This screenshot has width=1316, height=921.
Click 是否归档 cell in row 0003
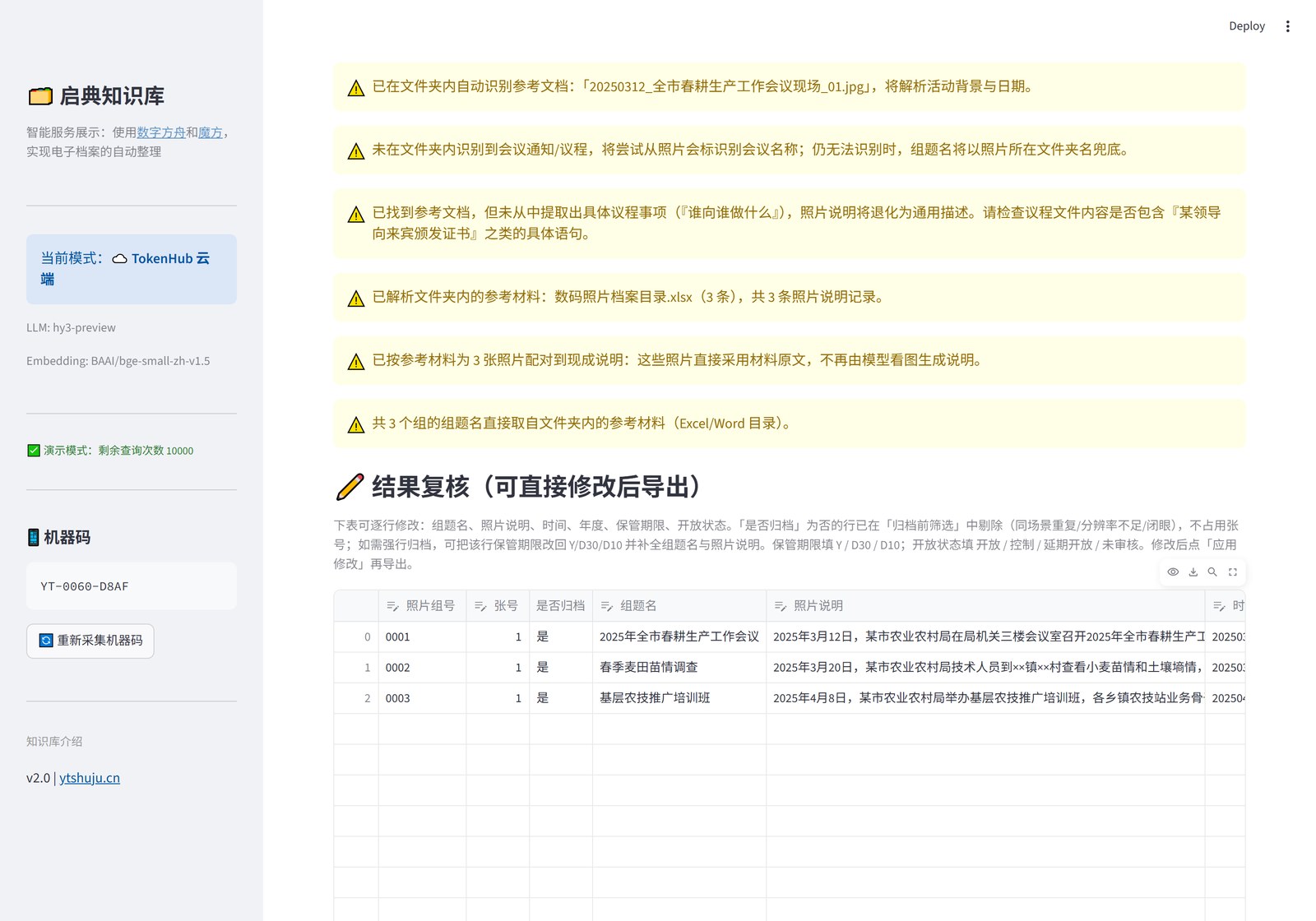561,698
